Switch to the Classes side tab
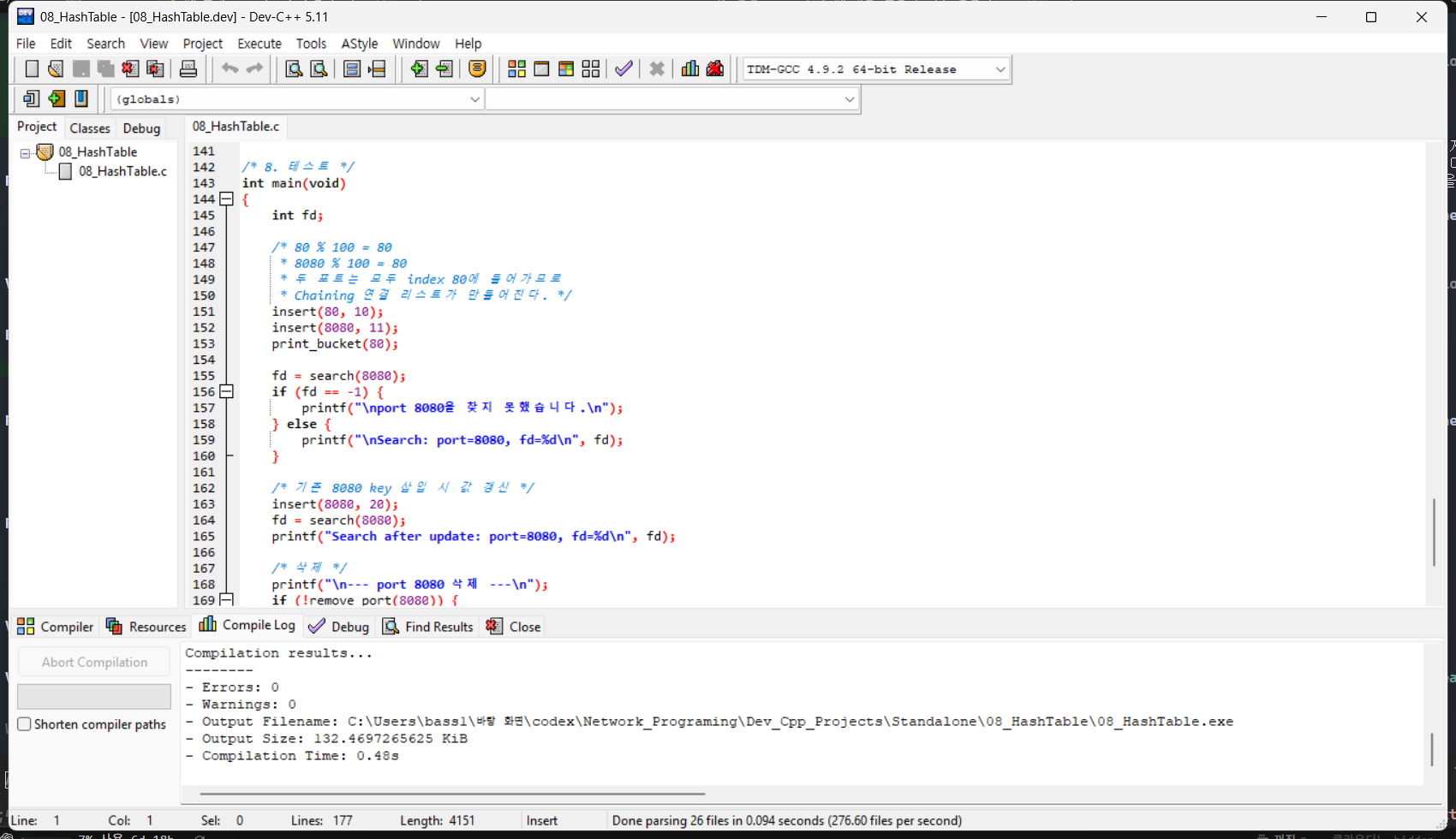 click(90, 128)
